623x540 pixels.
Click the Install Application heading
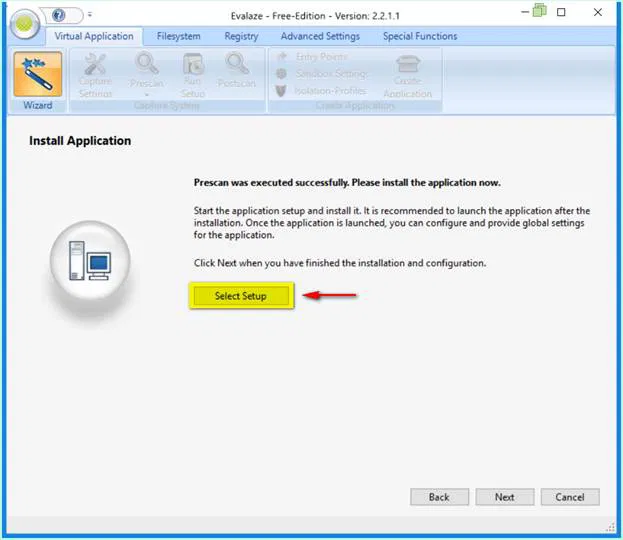click(80, 141)
